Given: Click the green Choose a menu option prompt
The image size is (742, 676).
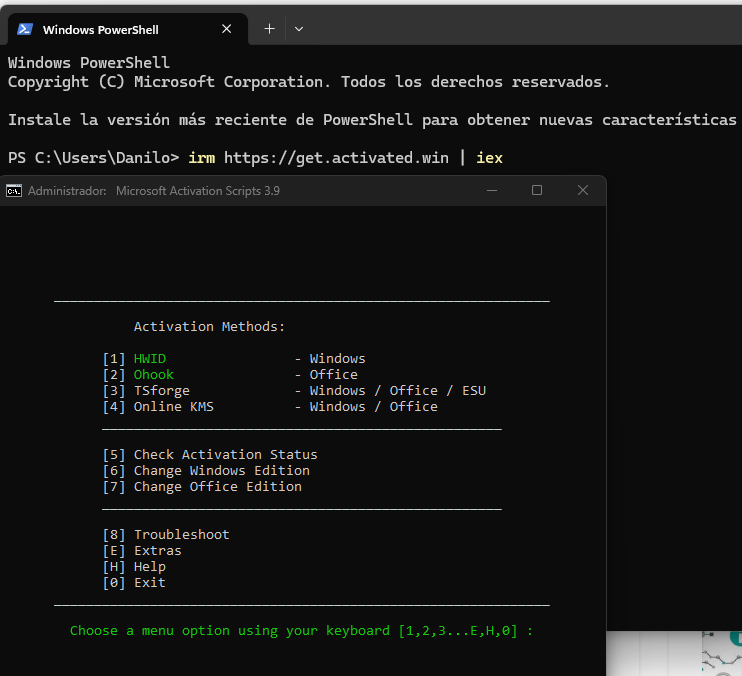Looking at the screenshot, I should pos(300,631).
